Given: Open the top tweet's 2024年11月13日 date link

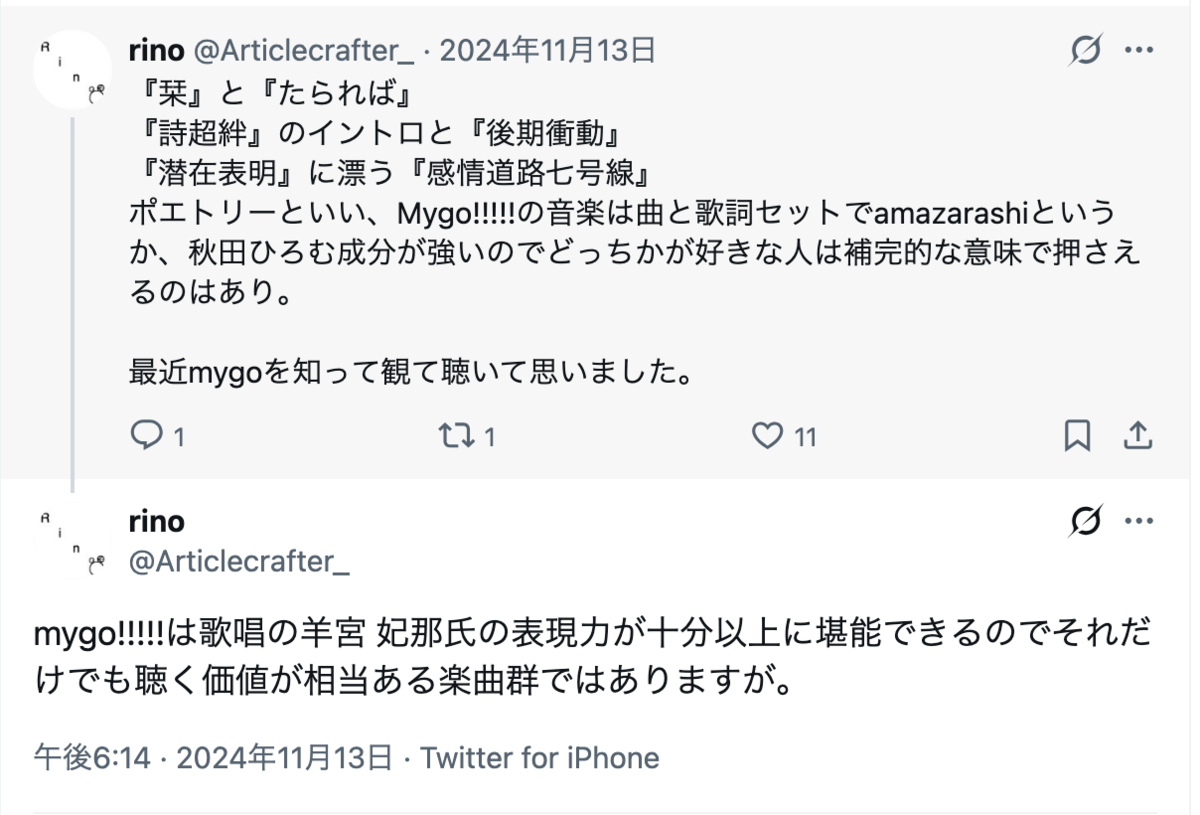Looking at the screenshot, I should pos(547,49).
